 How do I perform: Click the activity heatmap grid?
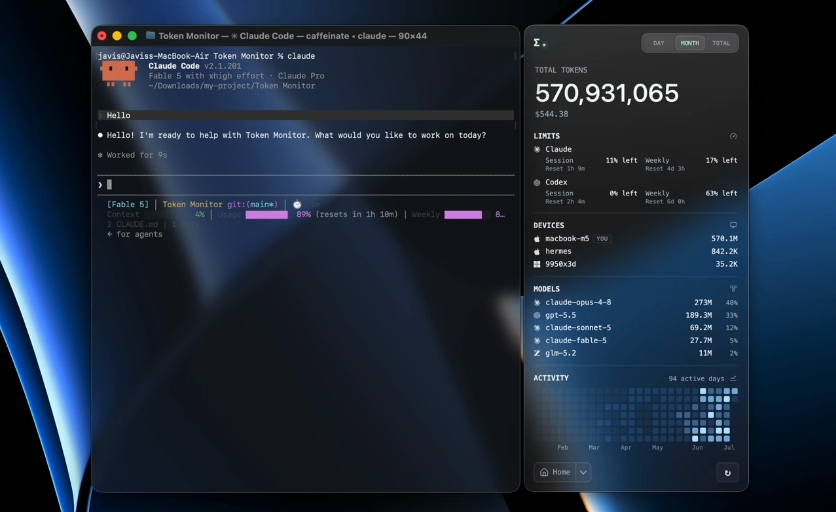[637, 414]
